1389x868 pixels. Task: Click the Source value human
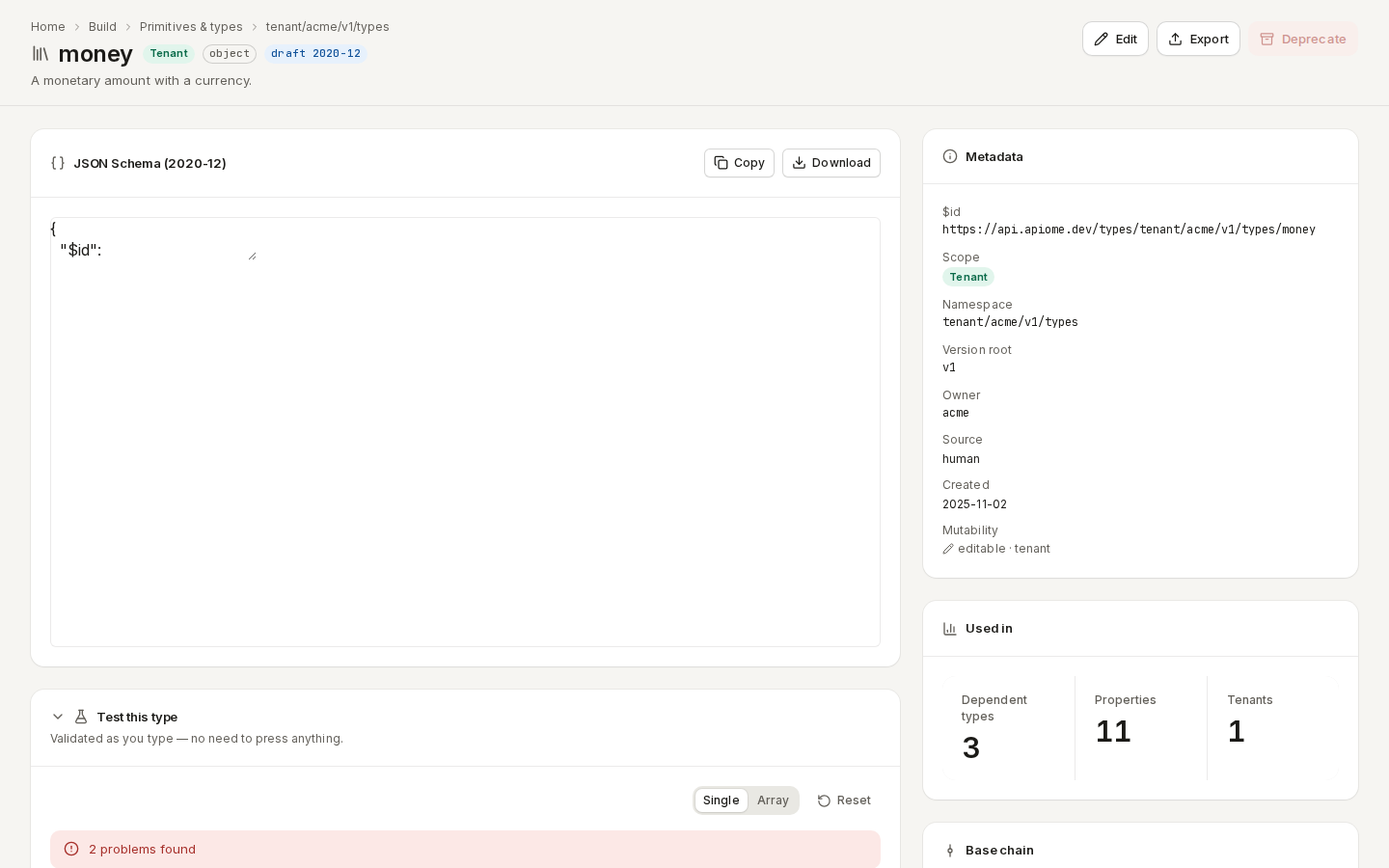pos(961,459)
